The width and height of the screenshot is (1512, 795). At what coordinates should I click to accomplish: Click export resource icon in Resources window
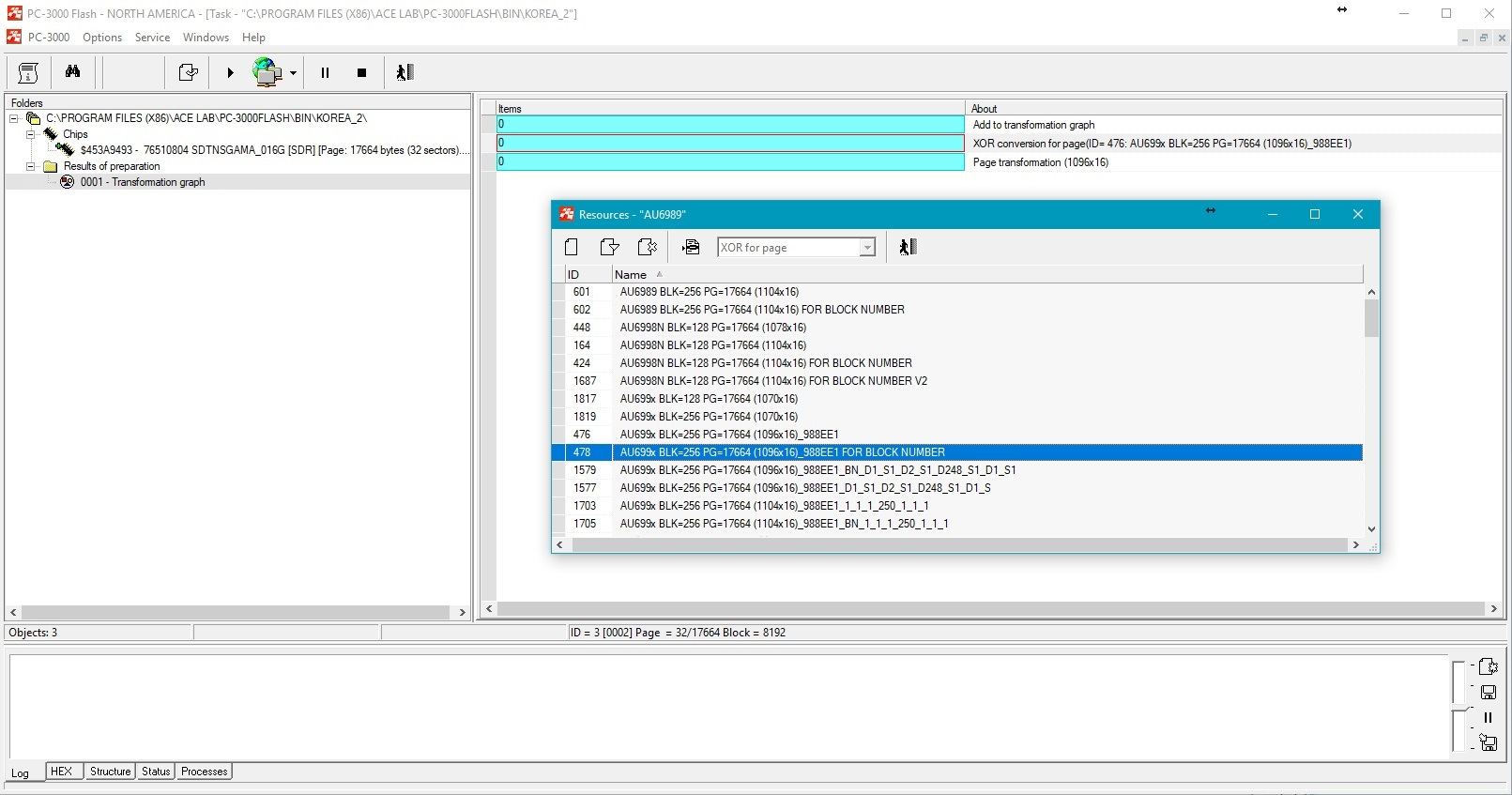point(609,247)
